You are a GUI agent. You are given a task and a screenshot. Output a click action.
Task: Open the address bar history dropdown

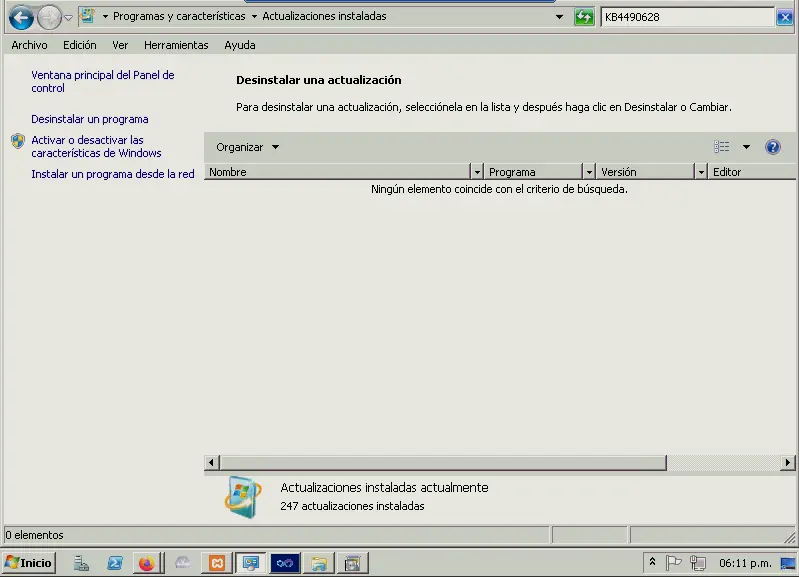coord(559,17)
